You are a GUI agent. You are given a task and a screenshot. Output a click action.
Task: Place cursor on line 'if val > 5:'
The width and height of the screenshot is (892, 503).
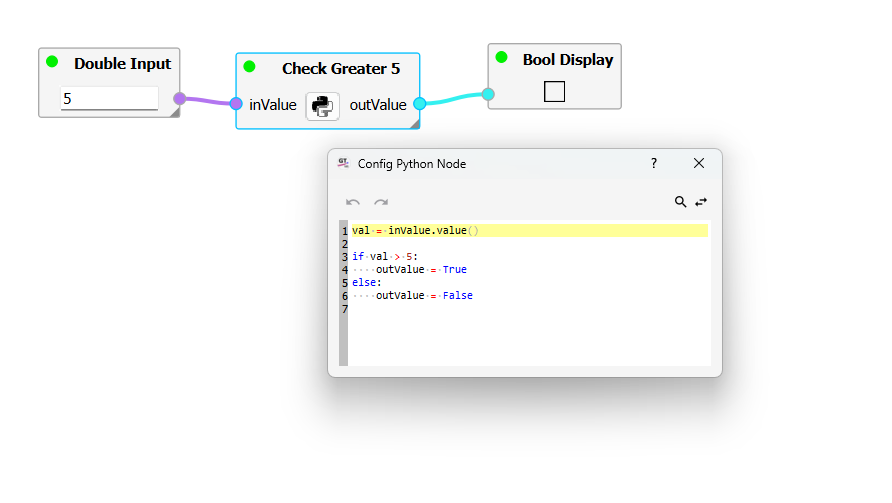pos(385,257)
